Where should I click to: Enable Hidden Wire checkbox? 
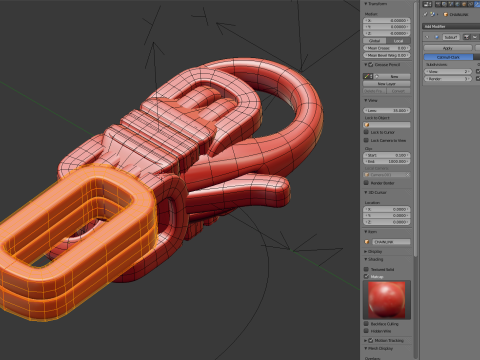tap(366, 331)
